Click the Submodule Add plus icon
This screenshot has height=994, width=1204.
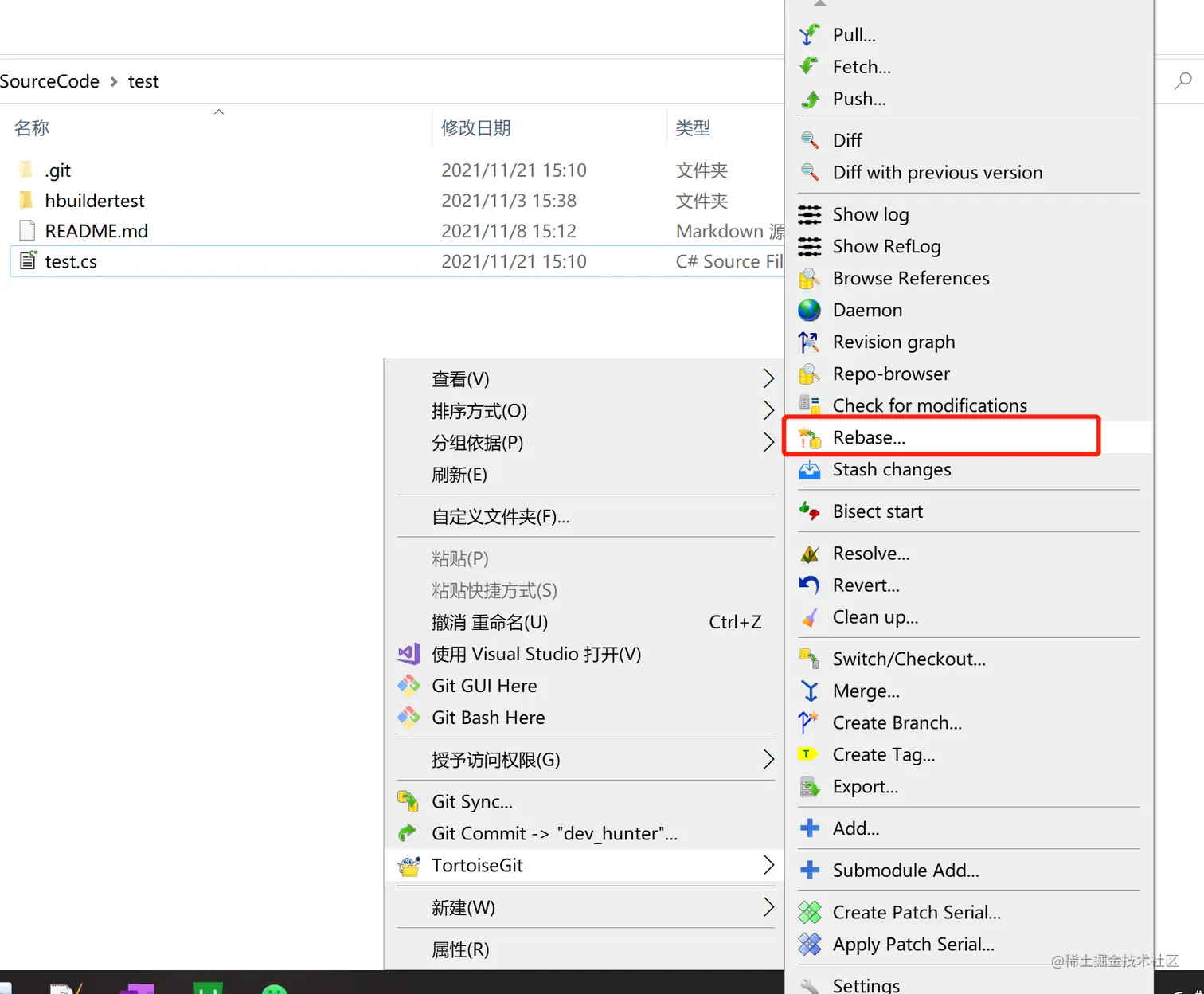coord(810,870)
